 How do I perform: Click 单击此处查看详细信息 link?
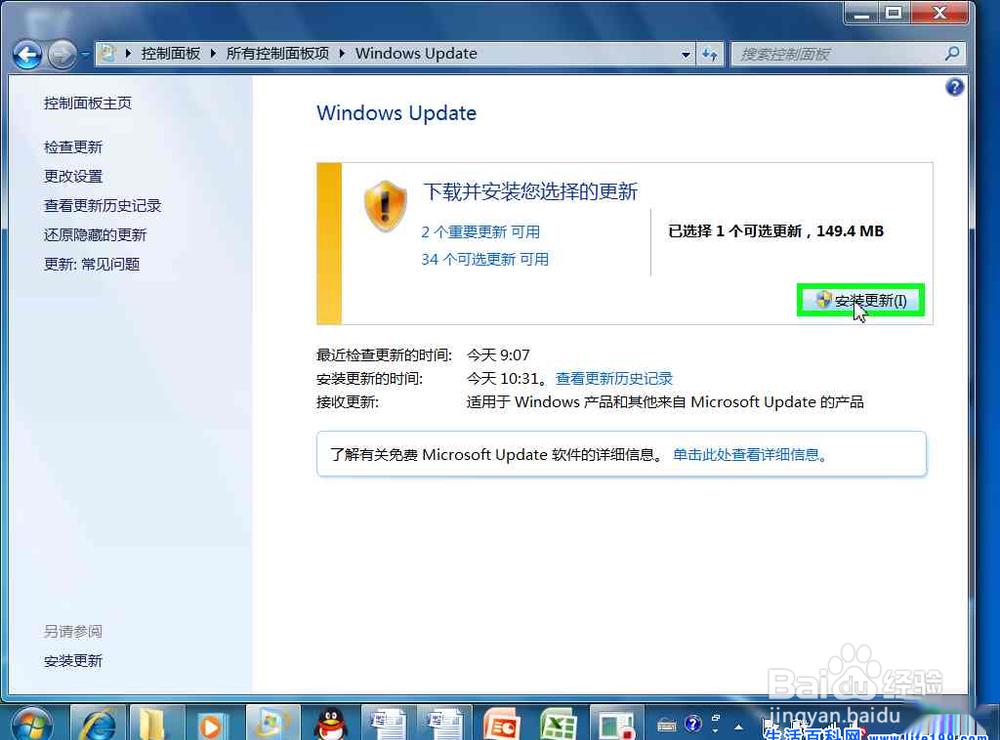coord(749,454)
